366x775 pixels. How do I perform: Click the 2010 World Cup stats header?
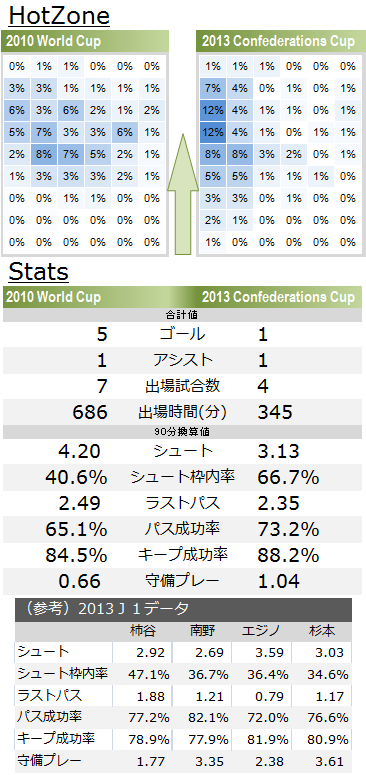click(53, 297)
